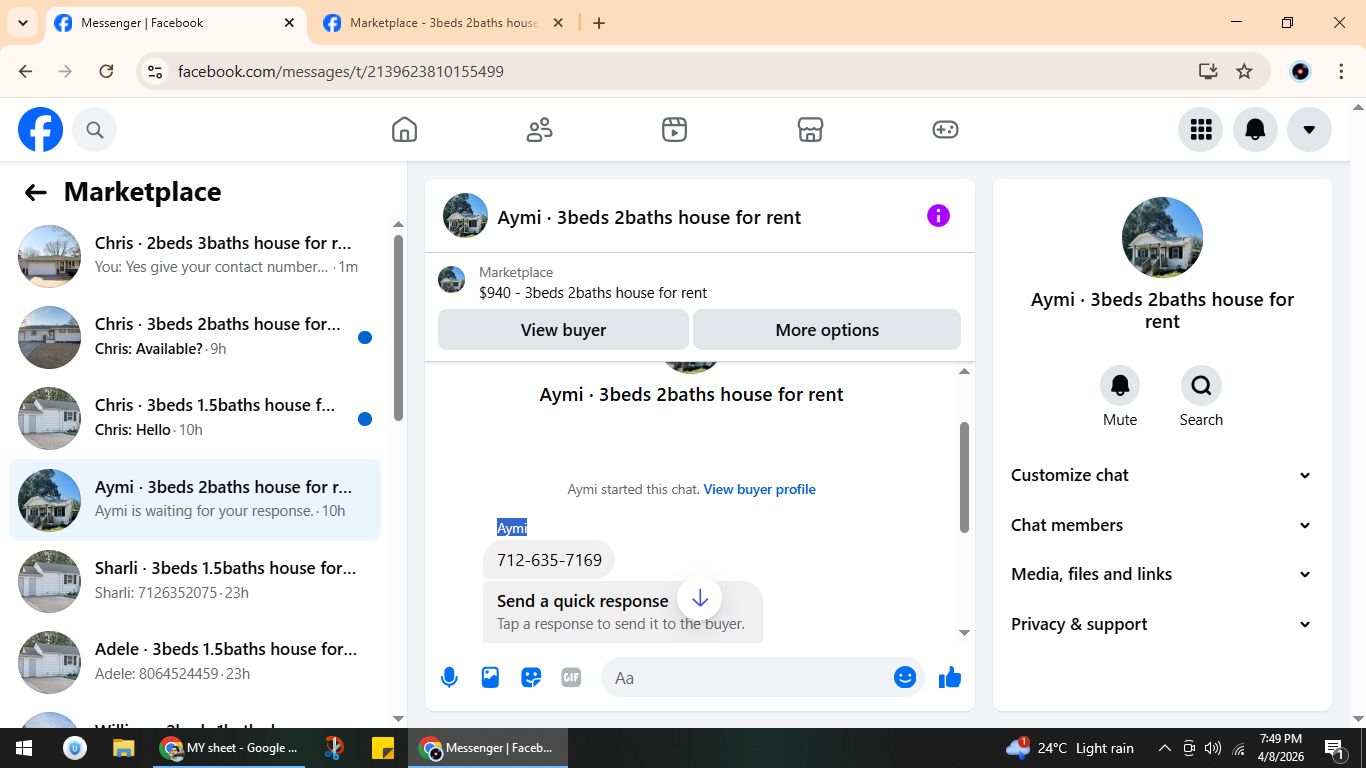The height and width of the screenshot is (768, 1366).
Task: Open the Chris 2beds 3baths conversation
Action: (x=195, y=256)
